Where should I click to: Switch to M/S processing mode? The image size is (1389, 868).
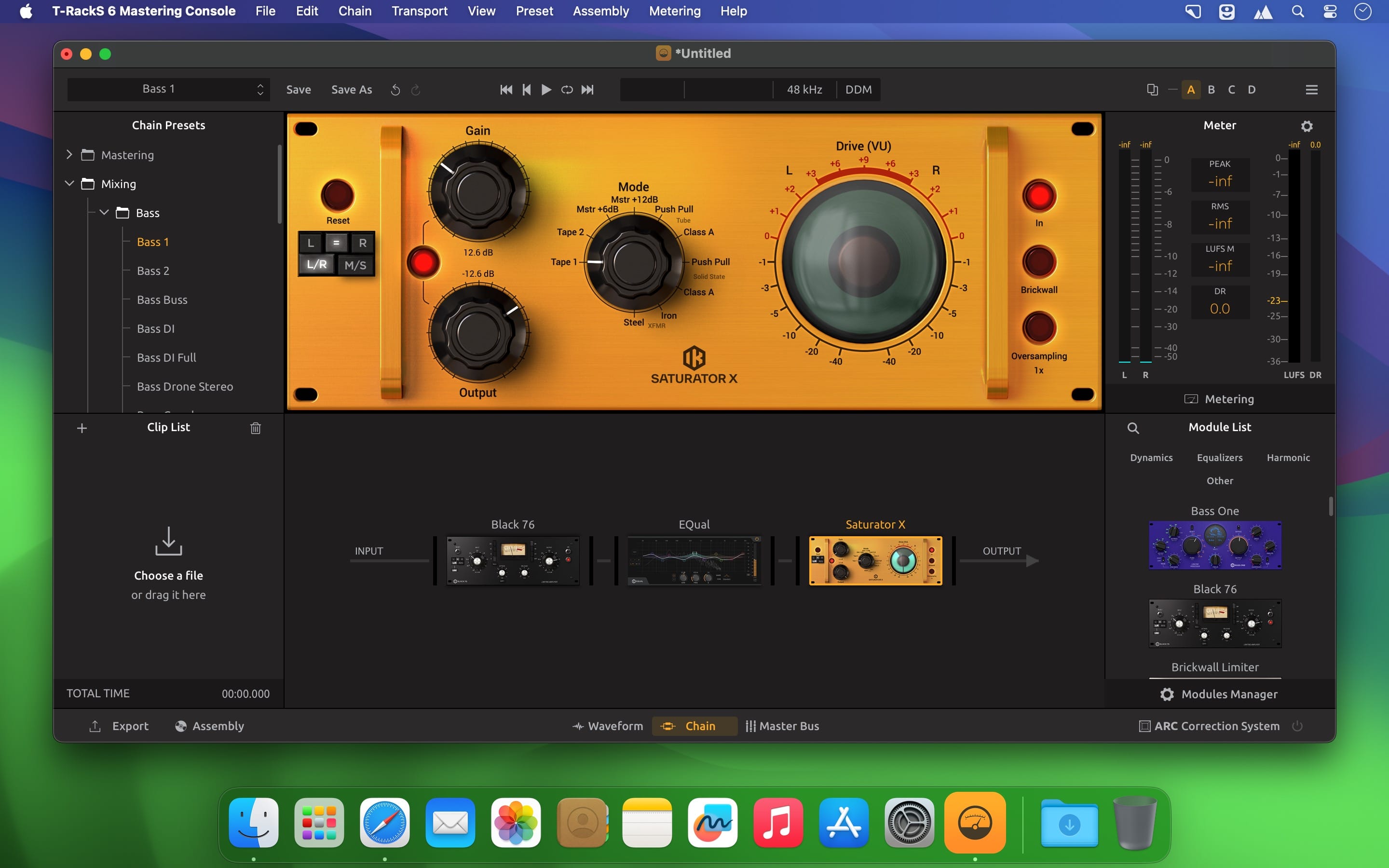355,265
